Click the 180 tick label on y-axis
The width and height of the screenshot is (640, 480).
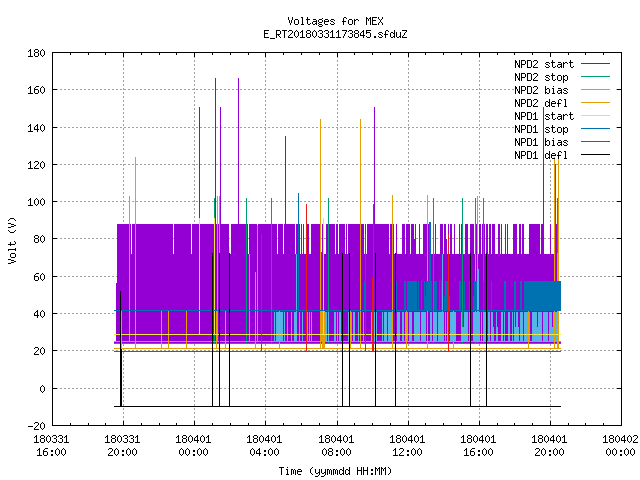(36, 53)
